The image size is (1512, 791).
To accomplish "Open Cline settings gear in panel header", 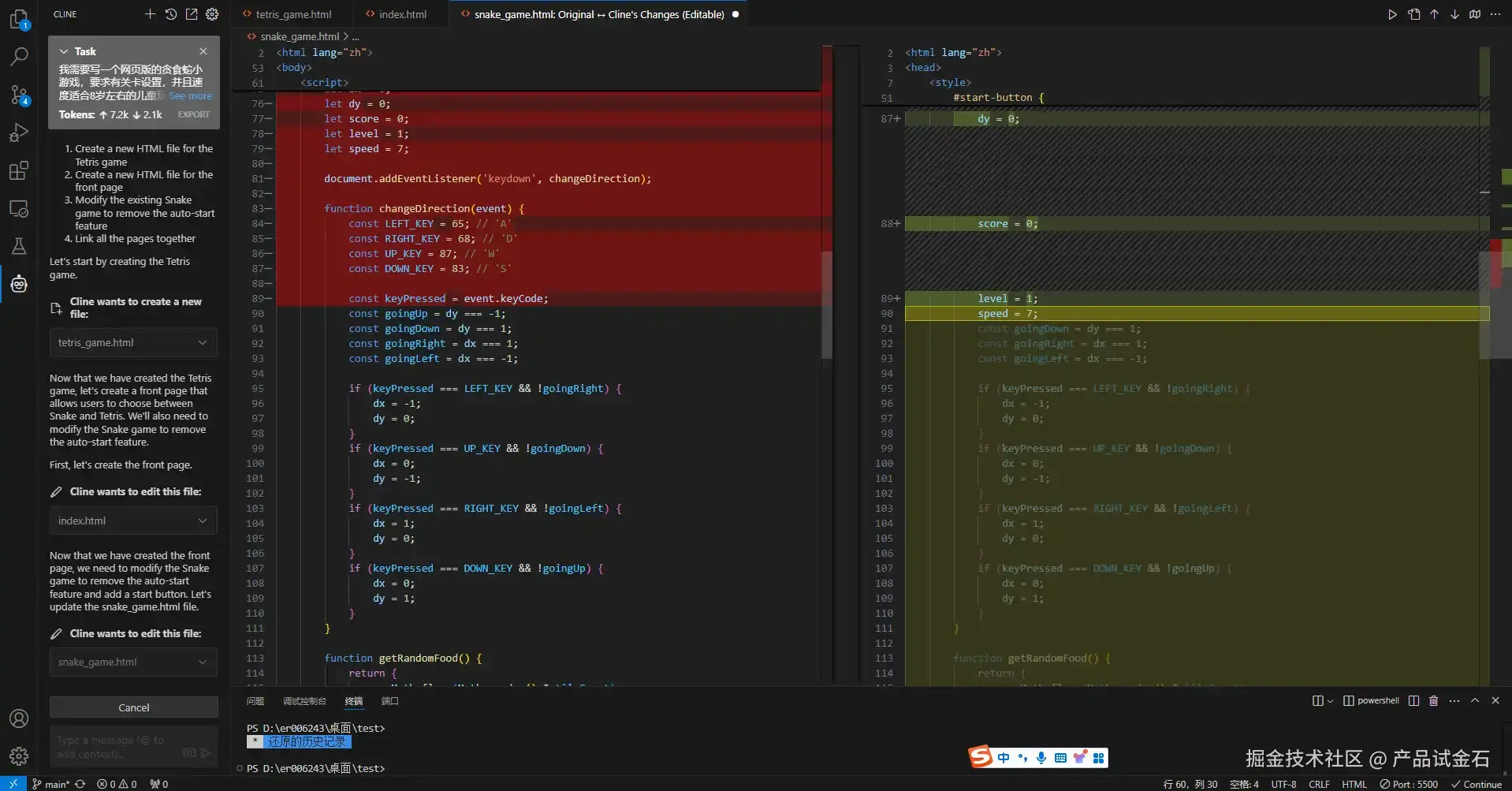I will tap(212, 14).
